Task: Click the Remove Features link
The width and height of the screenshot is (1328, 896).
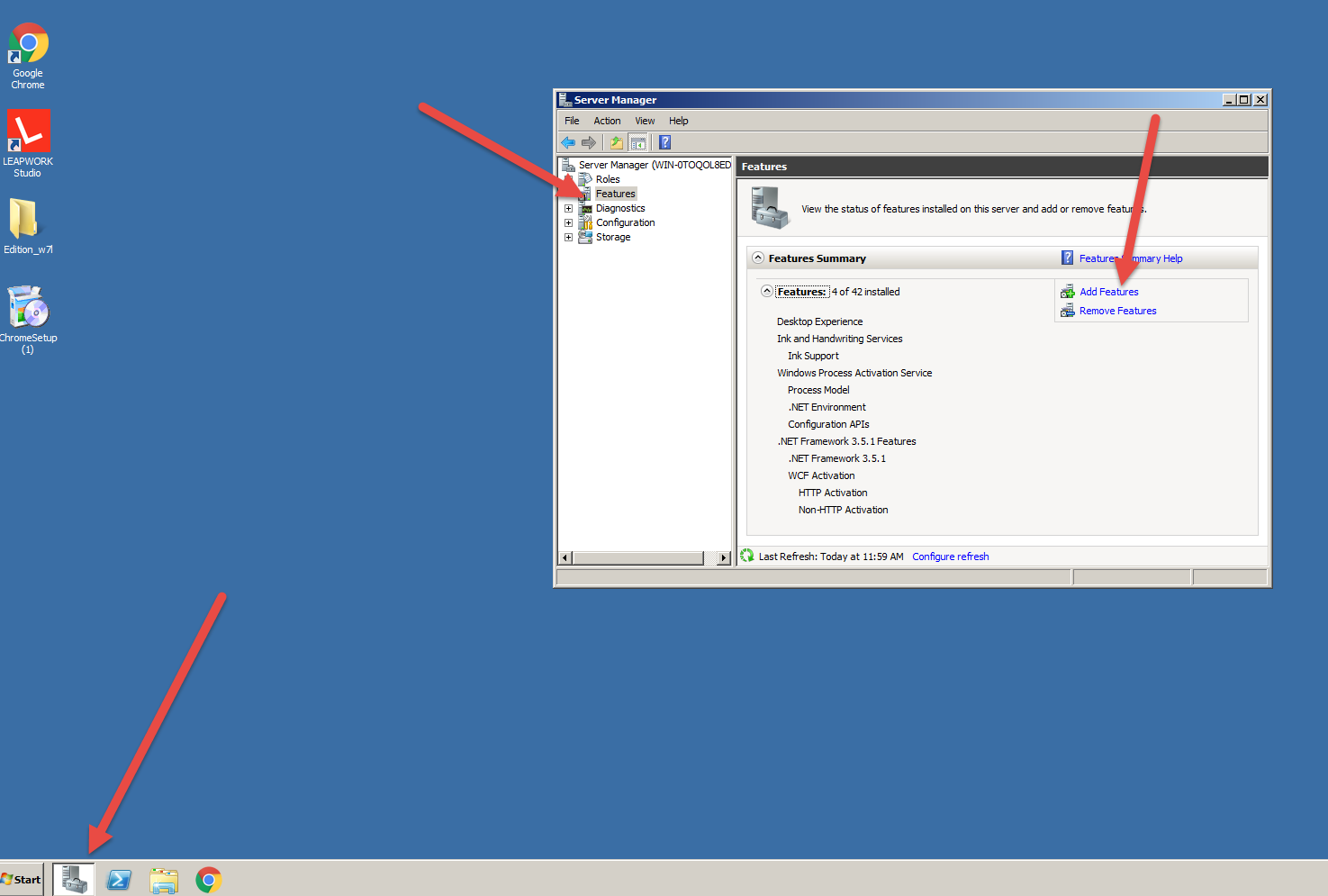Action: [1117, 311]
